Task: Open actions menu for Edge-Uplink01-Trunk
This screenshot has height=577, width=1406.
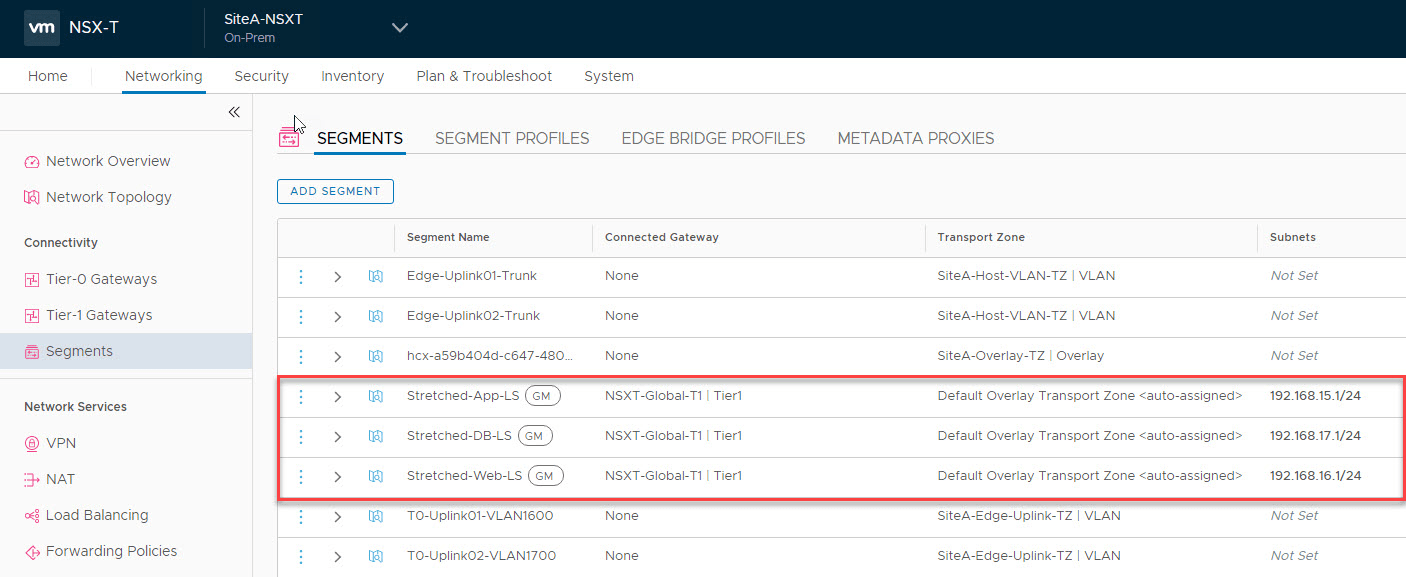Action: pos(301,276)
